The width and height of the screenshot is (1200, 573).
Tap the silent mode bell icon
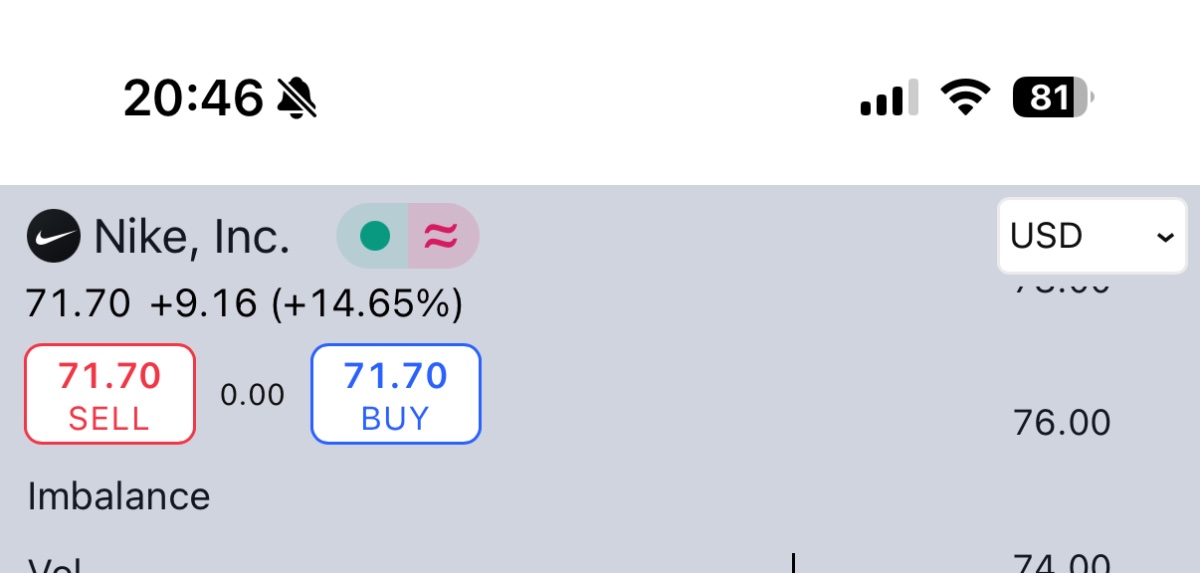click(297, 98)
